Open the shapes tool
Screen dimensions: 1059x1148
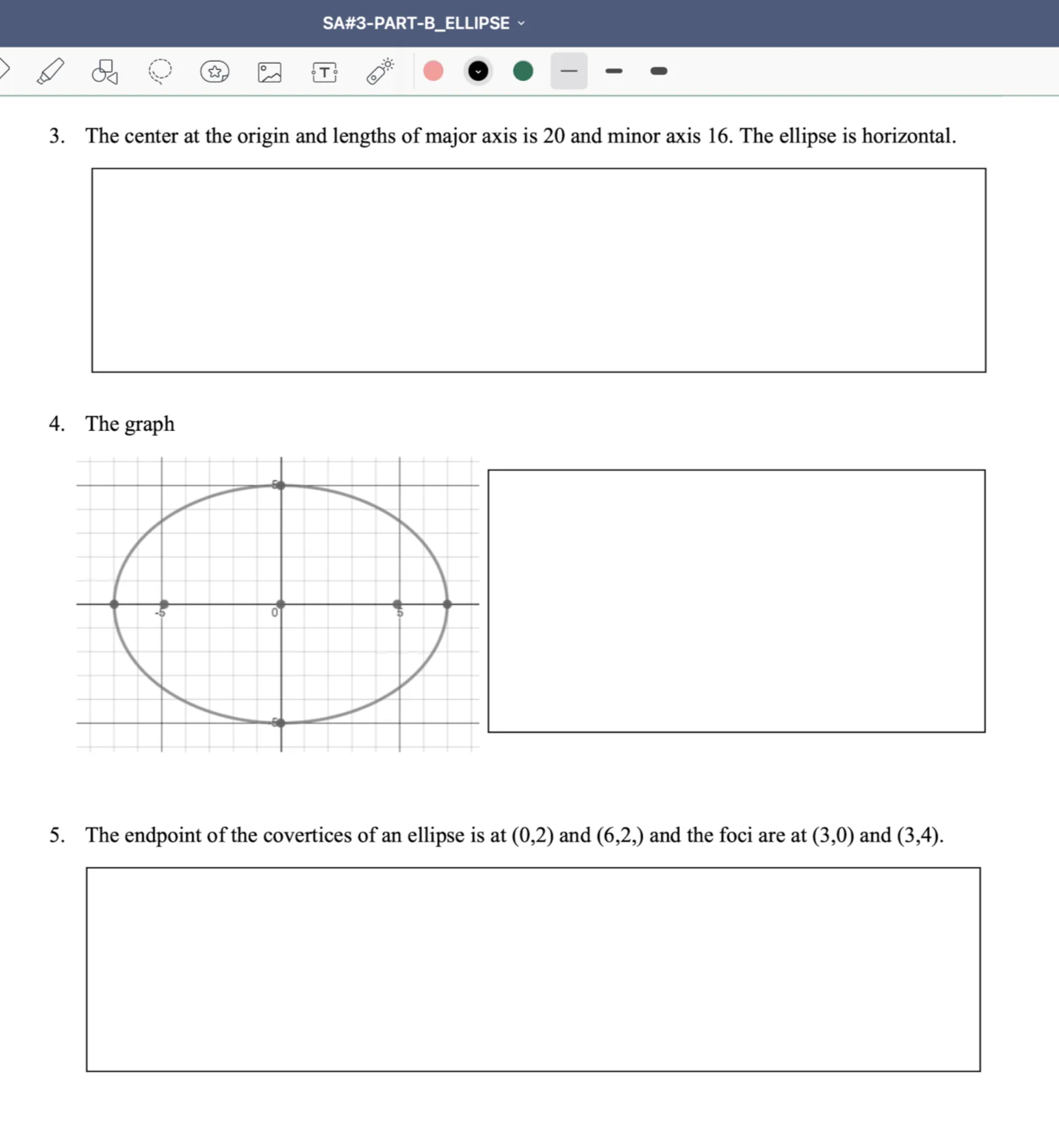[105, 73]
